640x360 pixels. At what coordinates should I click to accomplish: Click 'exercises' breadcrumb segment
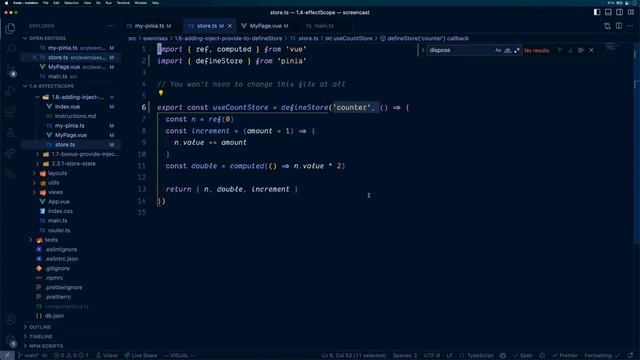click(155, 38)
